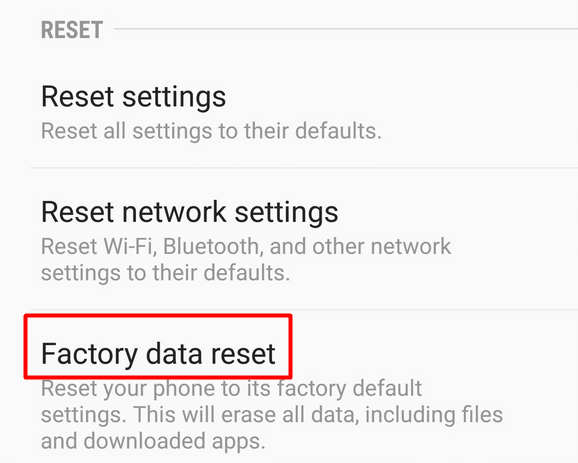Click the RESET section header
Image resolution: width=578 pixels, height=463 pixels.
point(72,30)
